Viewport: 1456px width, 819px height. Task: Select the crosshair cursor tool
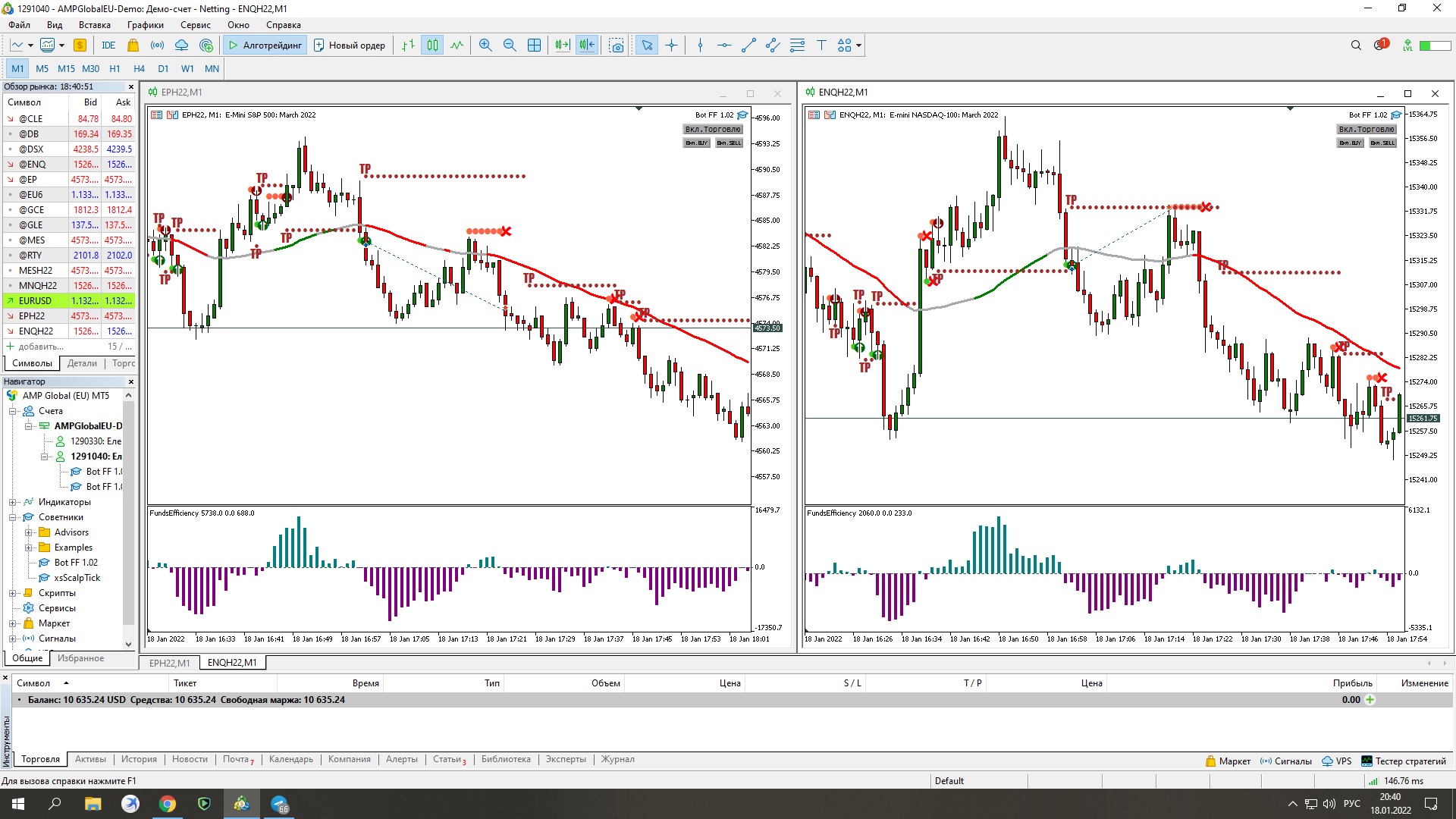[x=672, y=45]
